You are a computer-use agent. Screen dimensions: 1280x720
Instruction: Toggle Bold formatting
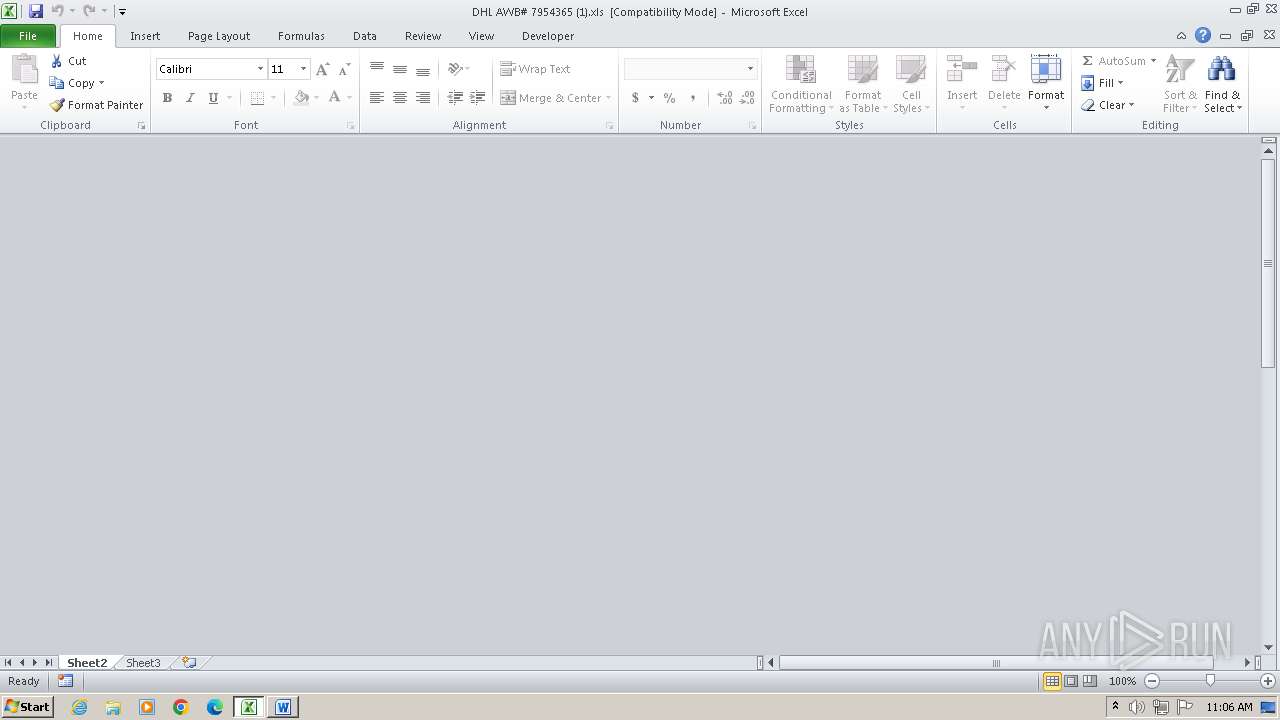point(167,98)
